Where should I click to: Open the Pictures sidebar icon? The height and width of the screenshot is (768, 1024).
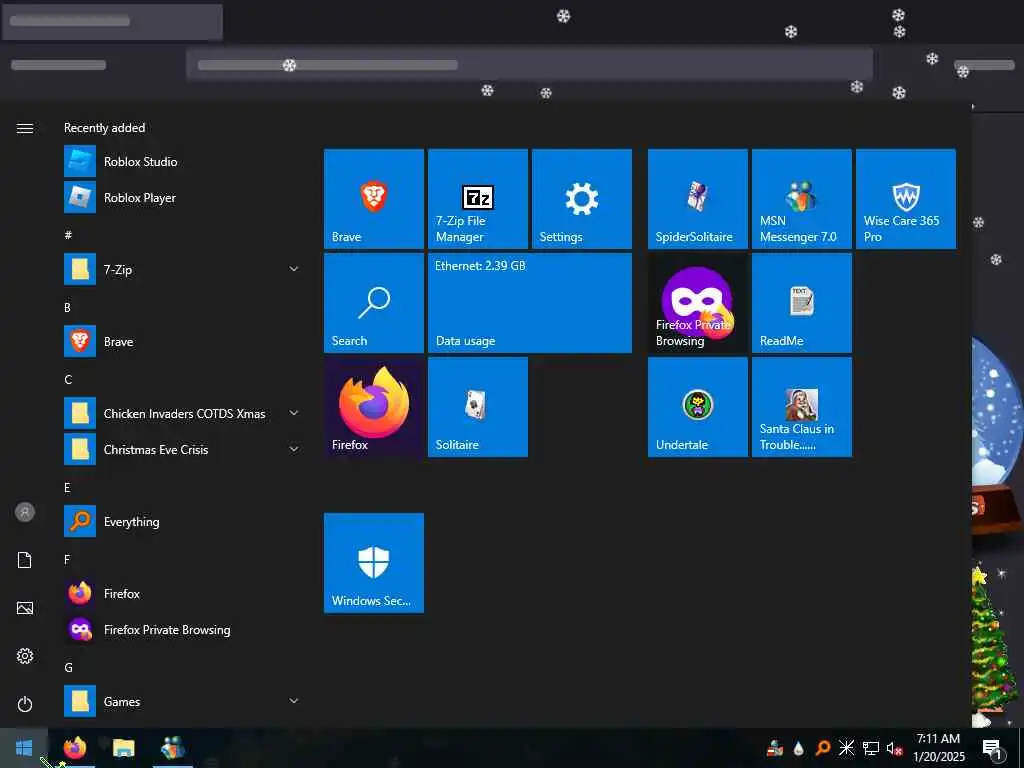pyautogui.click(x=25, y=608)
